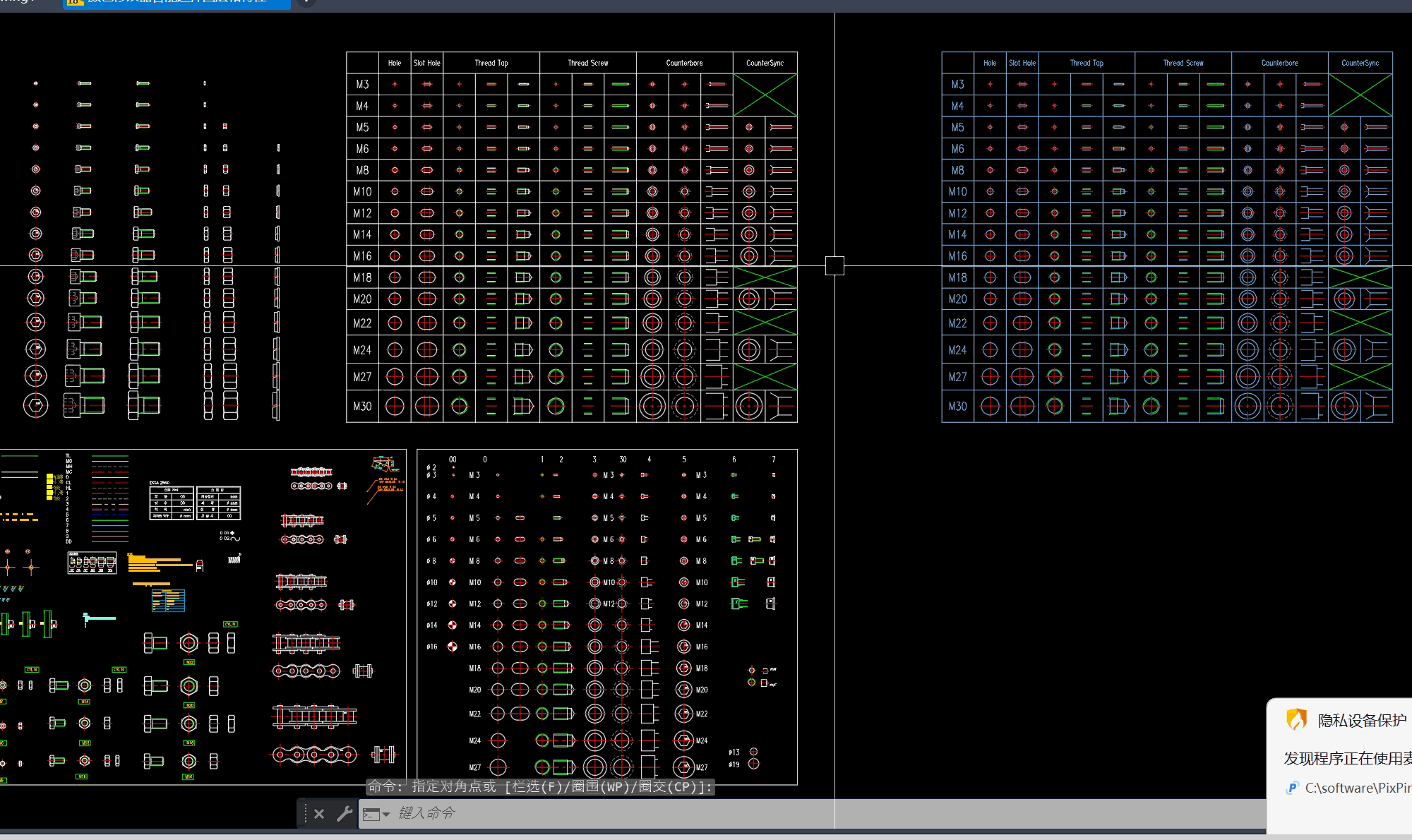Click the CounterSync header in blue table
Viewport: 1412px width, 840px height.
[x=1360, y=63]
